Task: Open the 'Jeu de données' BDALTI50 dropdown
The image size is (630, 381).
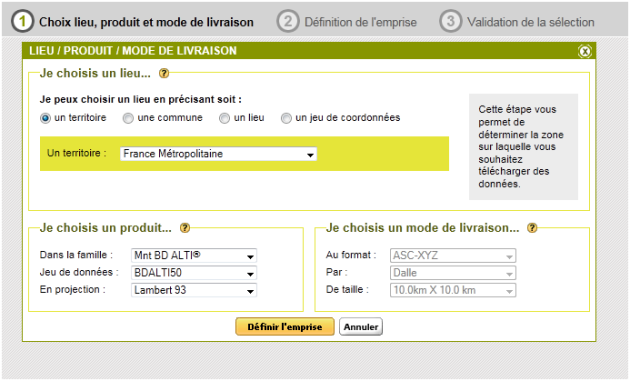Action: click(194, 273)
